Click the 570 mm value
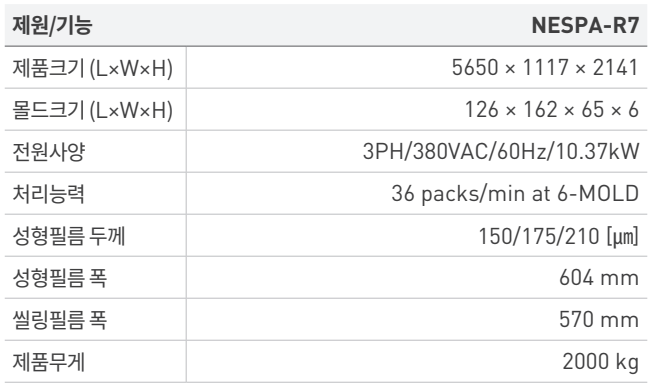Viewport: 653px width, 385px height. coord(599,320)
